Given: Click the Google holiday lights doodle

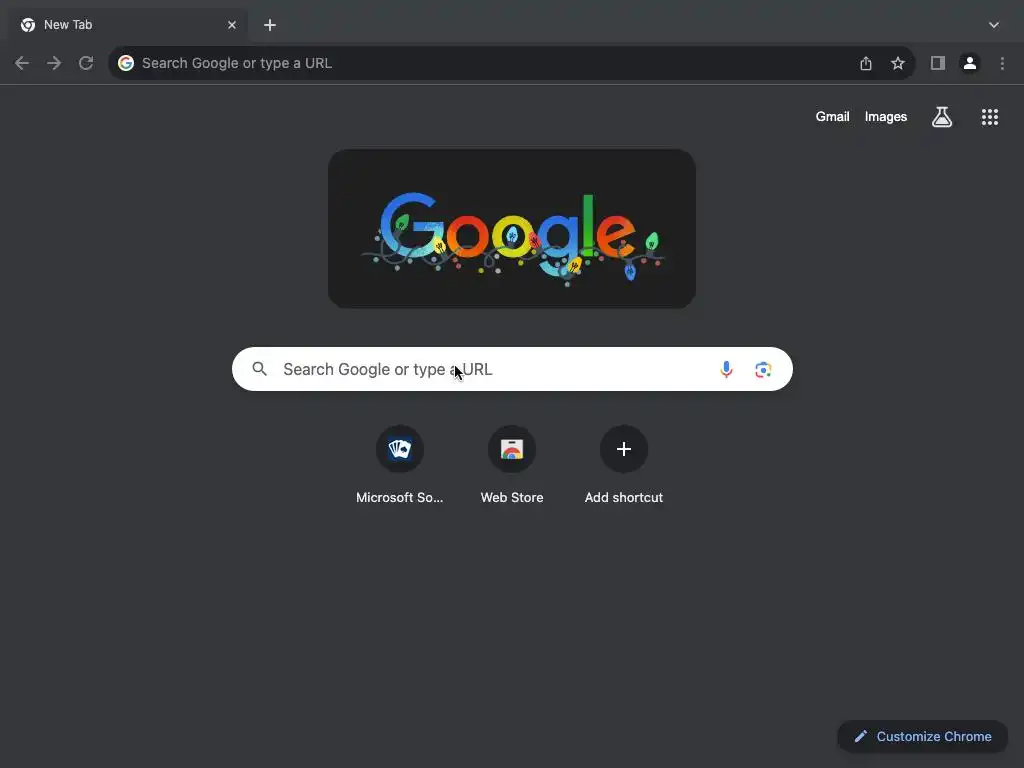Looking at the screenshot, I should 512,229.
